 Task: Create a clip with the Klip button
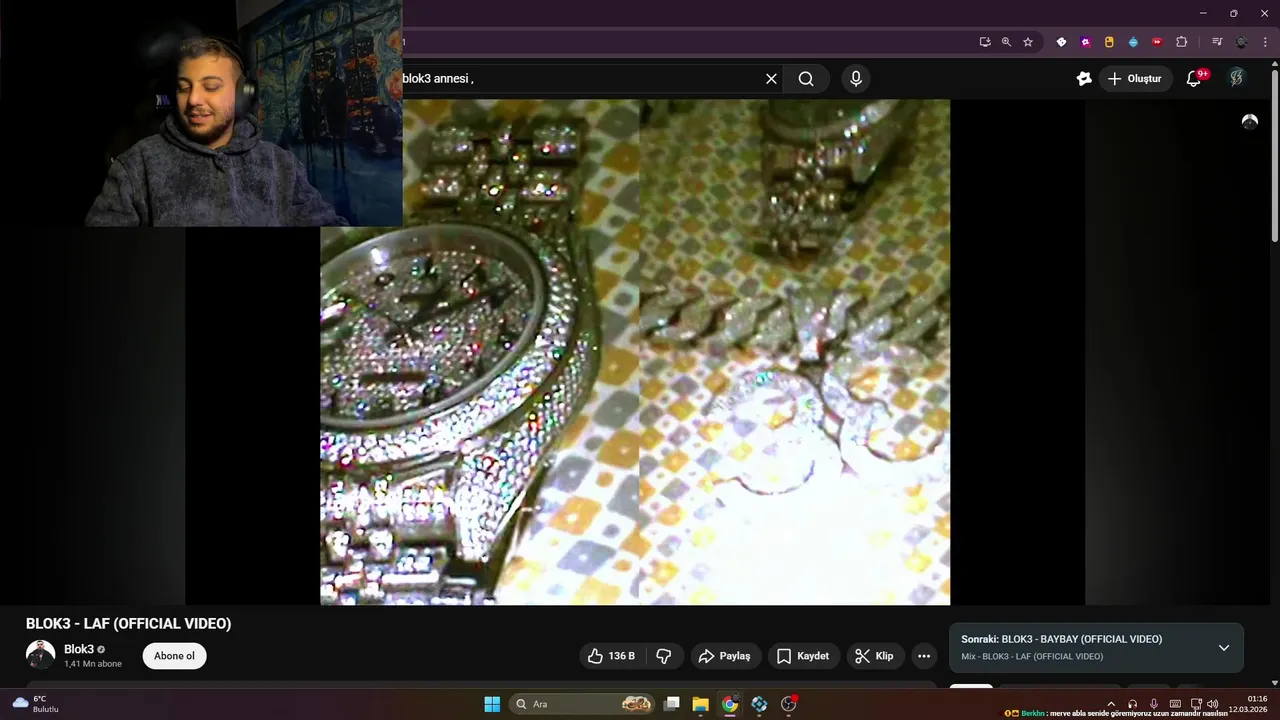pyautogui.click(x=874, y=656)
